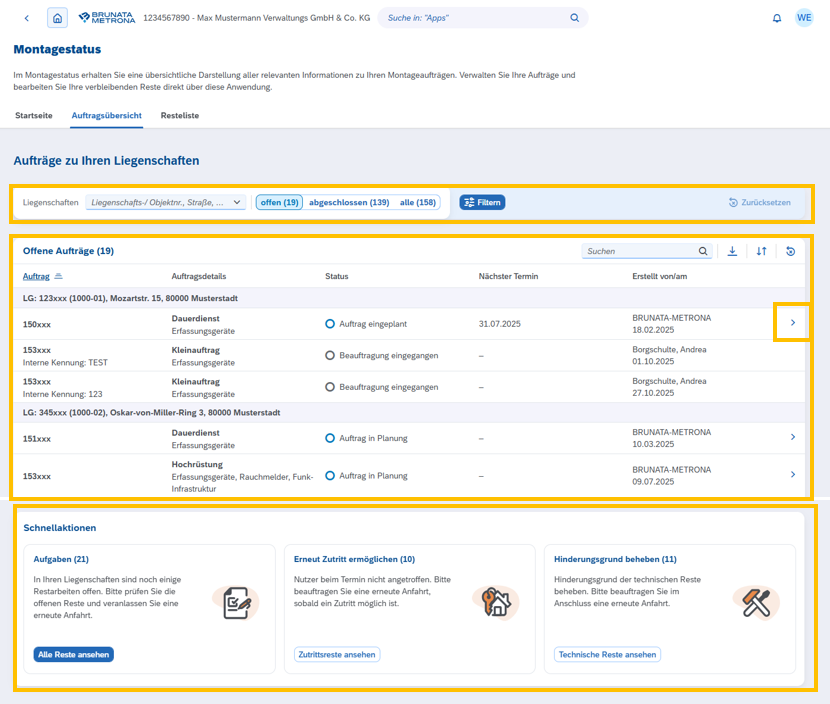Go to the Startseite tab
This screenshot has width=830, height=704.
pos(34,116)
